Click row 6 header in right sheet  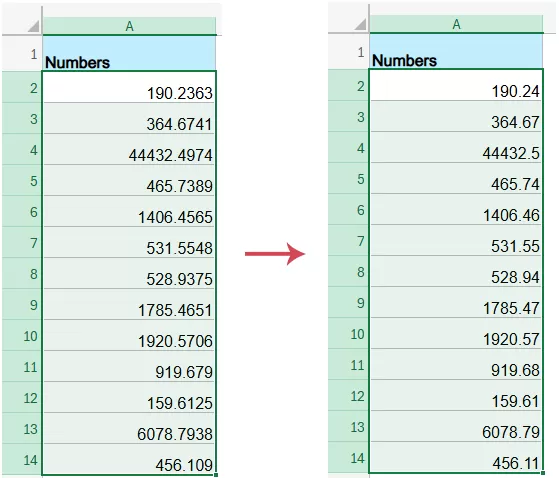click(349, 209)
